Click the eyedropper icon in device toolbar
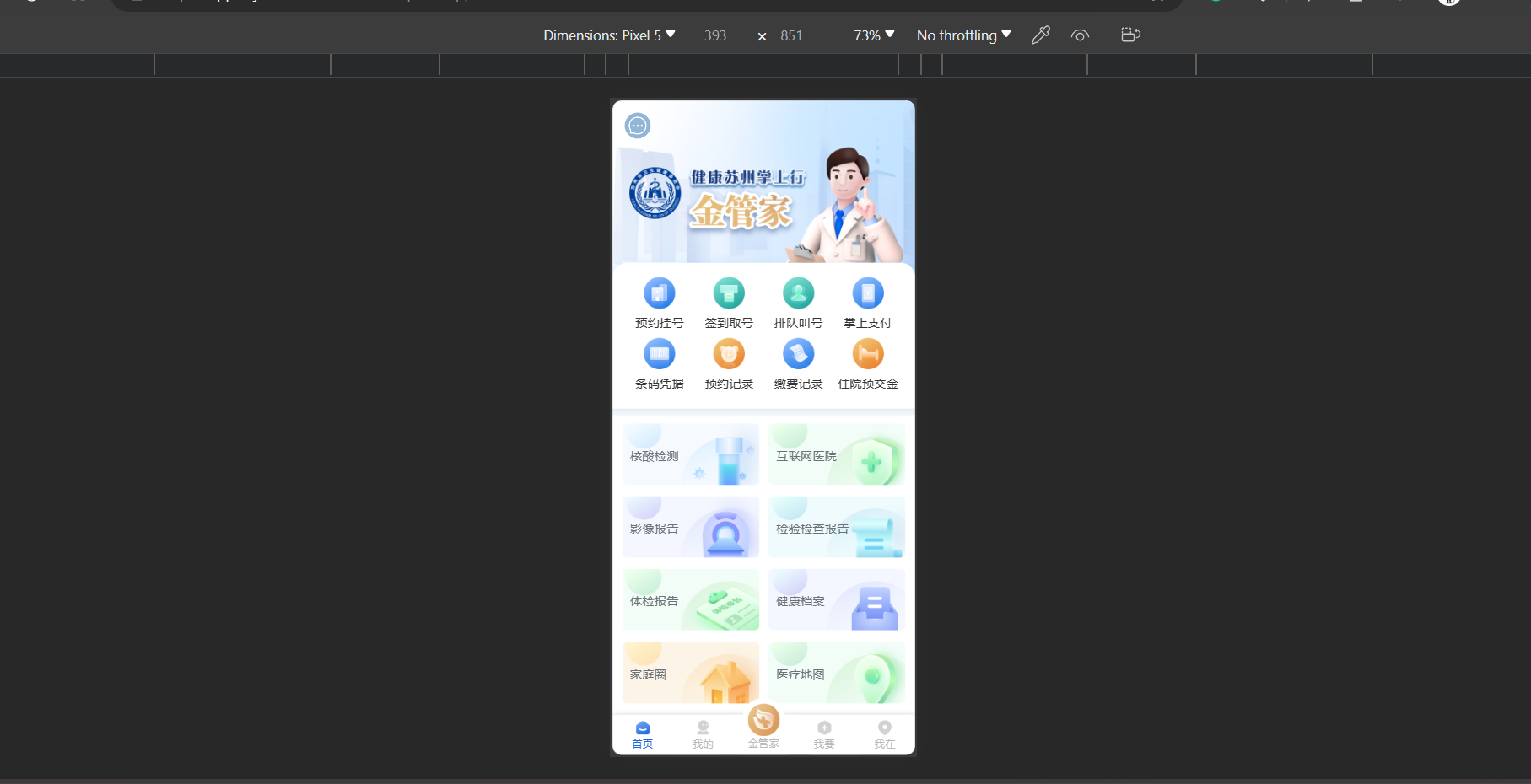This screenshot has width=1531, height=784. [1041, 35]
